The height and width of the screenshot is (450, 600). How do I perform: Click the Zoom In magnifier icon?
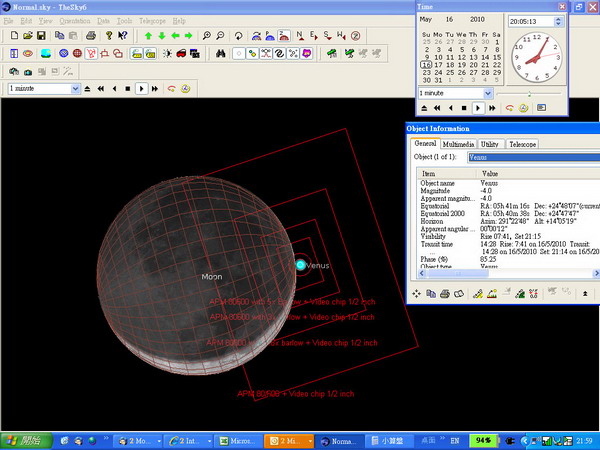[x=205, y=36]
